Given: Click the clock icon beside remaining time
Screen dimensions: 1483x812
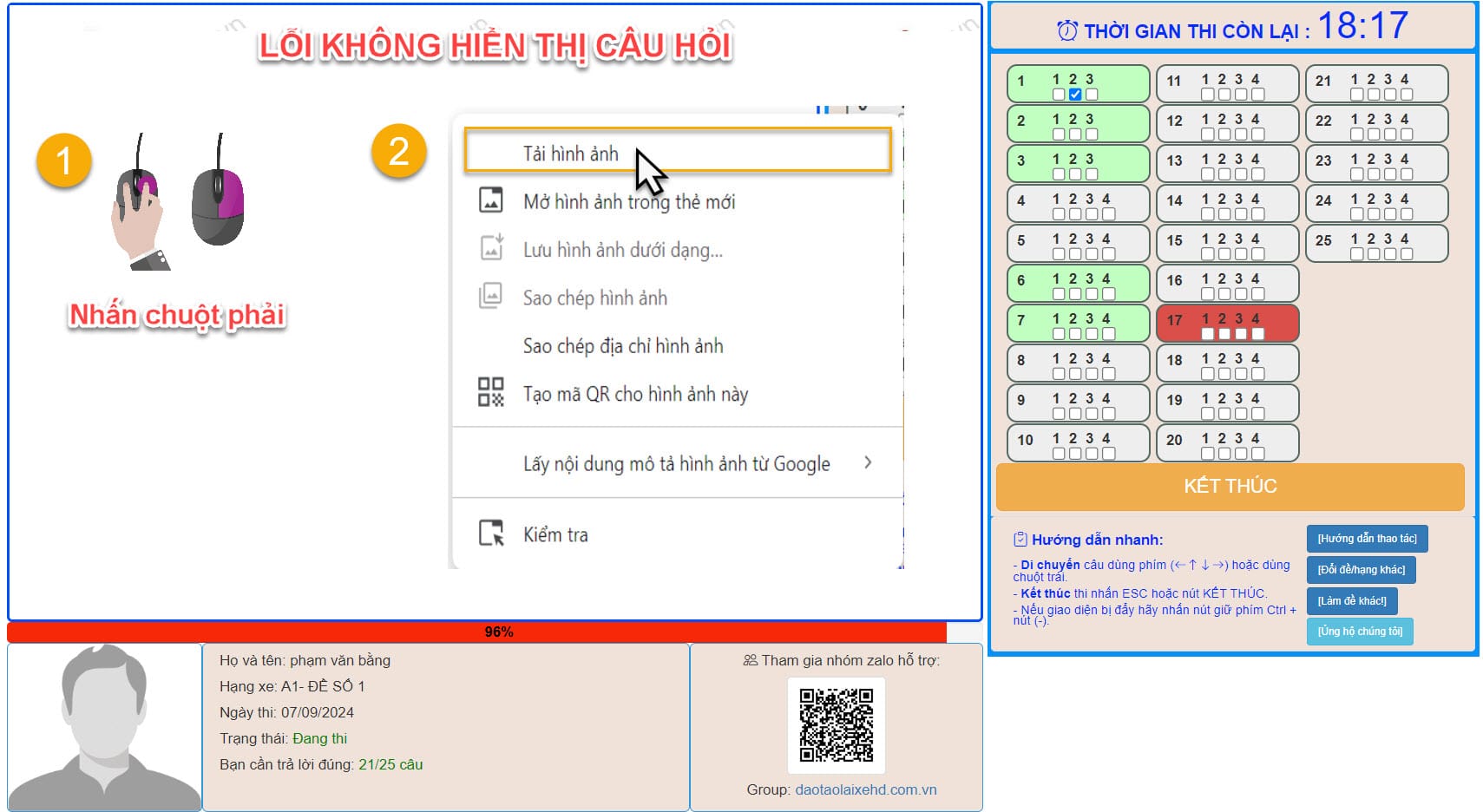Looking at the screenshot, I should 1067,31.
